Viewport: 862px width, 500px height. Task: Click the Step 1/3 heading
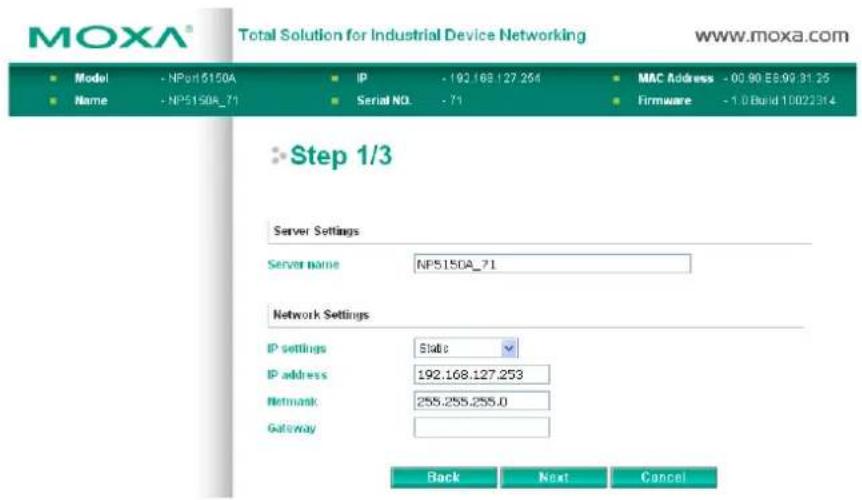tap(341, 155)
